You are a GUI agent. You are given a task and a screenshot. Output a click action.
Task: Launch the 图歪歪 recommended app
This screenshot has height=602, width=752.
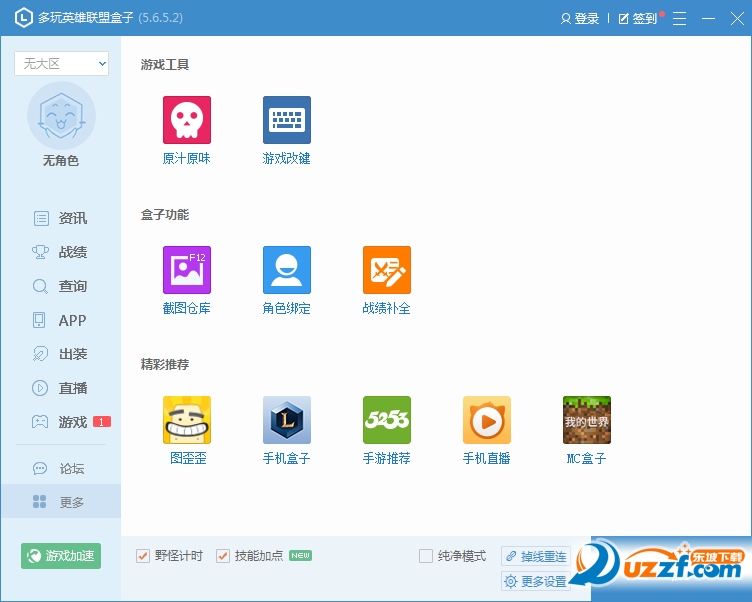(x=187, y=420)
